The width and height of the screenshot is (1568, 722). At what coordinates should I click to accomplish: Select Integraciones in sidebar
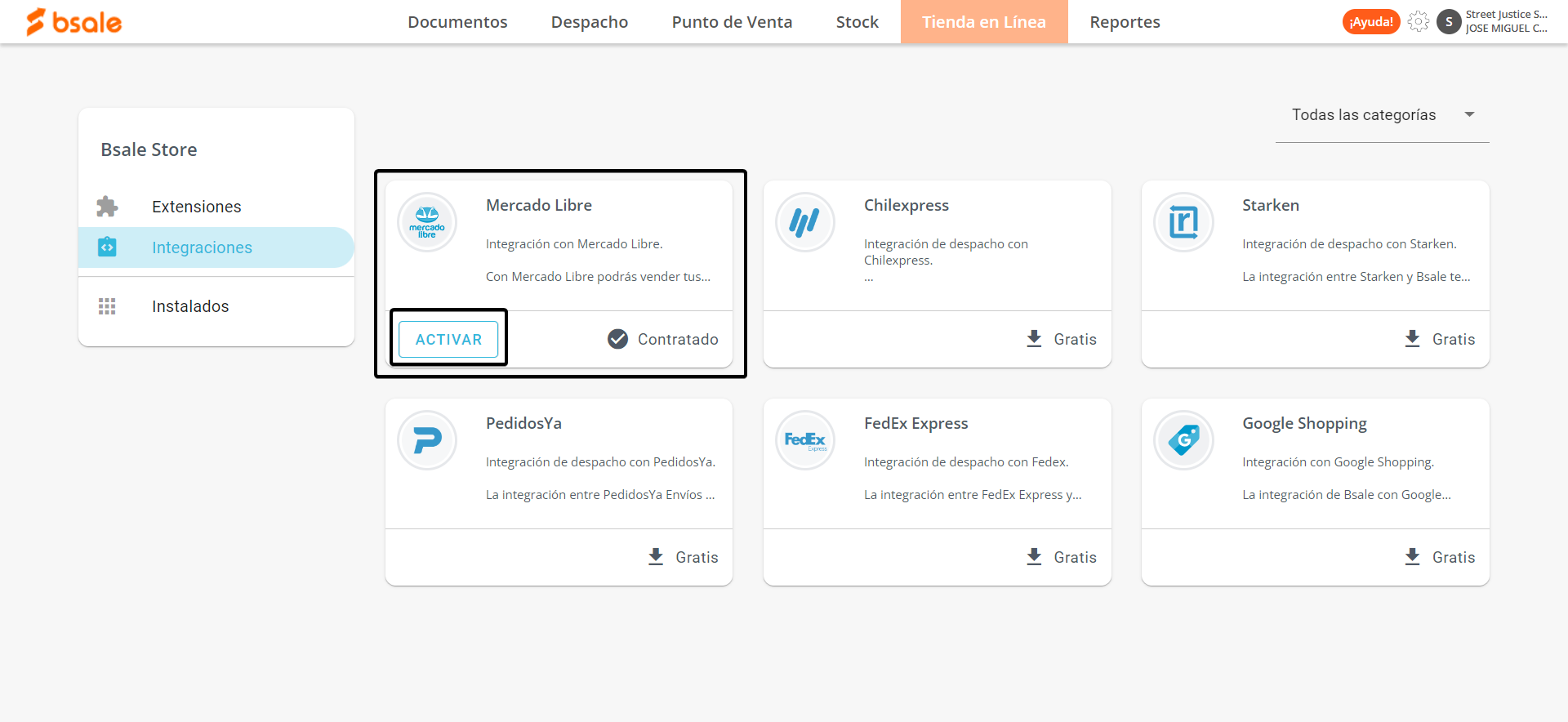click(x=216, y=247)
